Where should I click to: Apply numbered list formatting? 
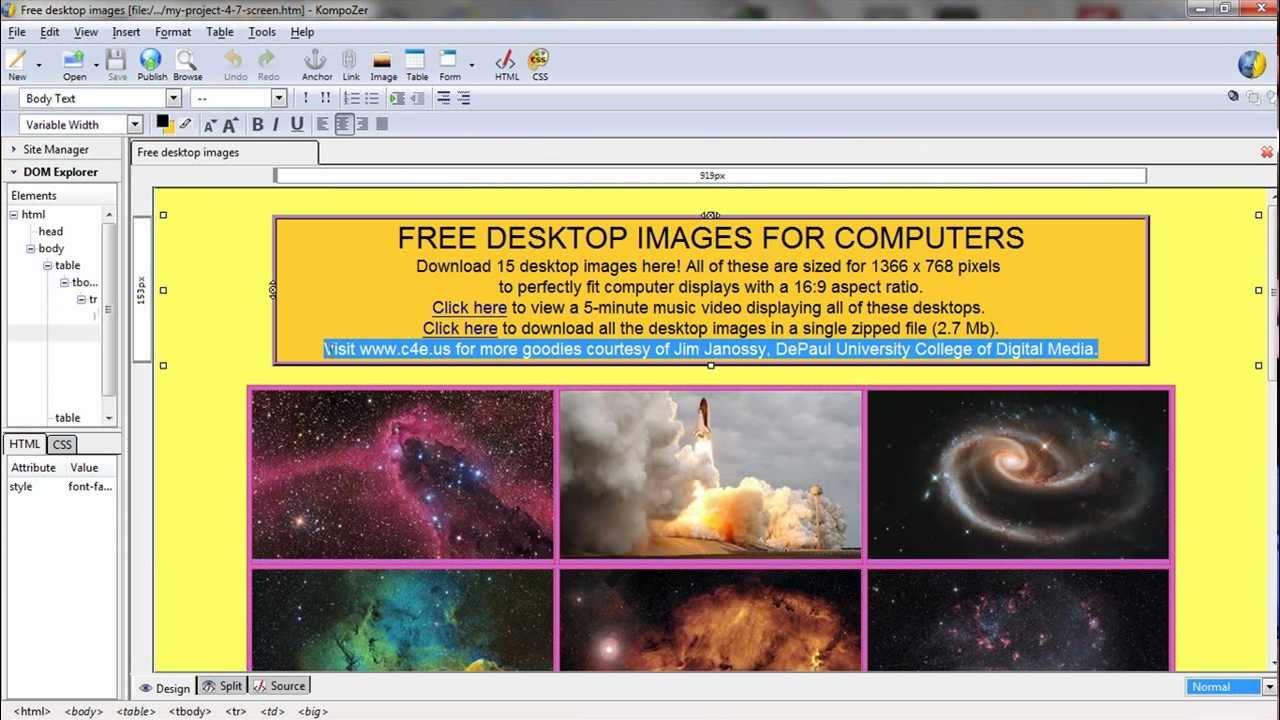pos(351,98)
